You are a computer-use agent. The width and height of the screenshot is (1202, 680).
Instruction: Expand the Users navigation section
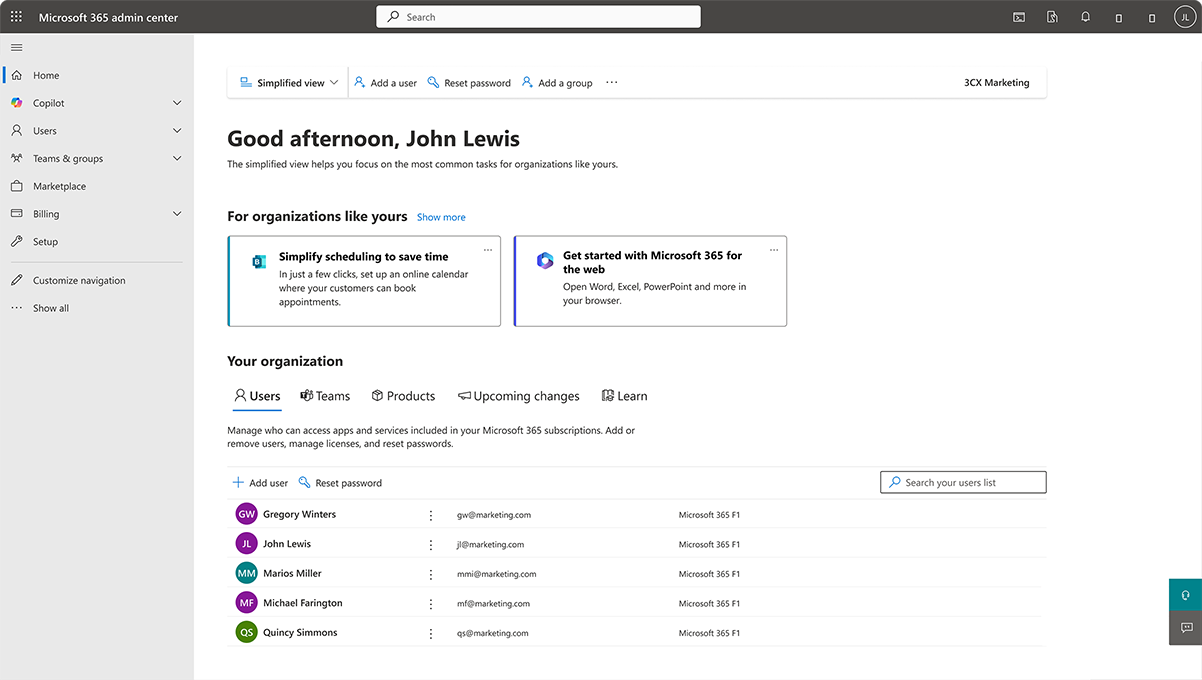click(x=177, y=131)
